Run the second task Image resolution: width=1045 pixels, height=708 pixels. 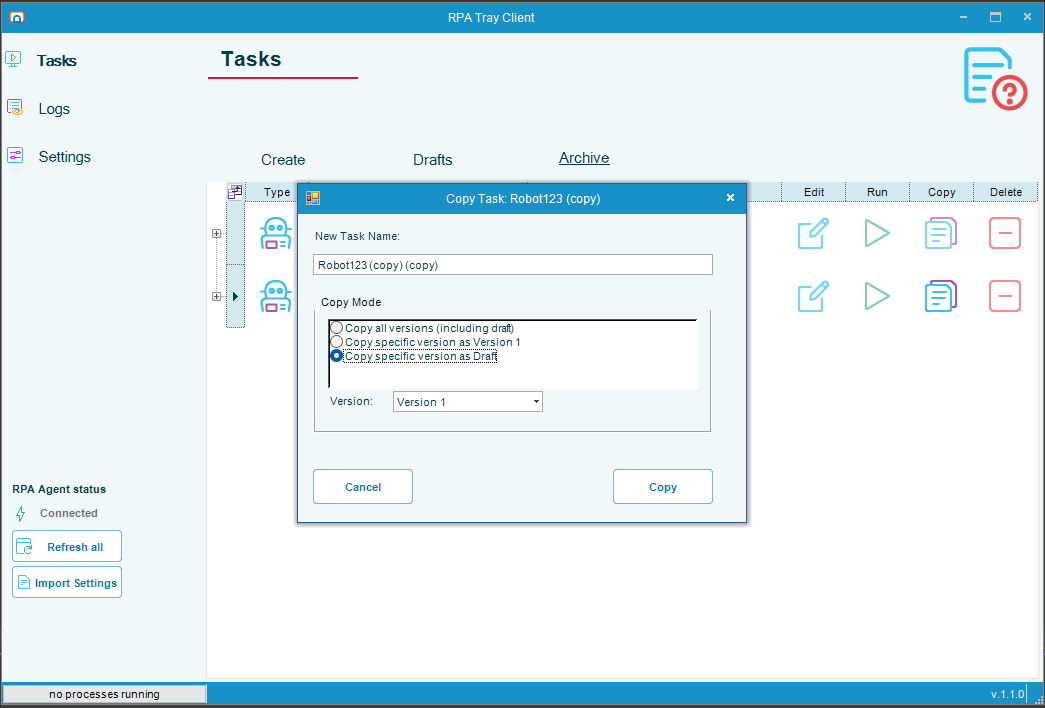click(x=877, y=296)
